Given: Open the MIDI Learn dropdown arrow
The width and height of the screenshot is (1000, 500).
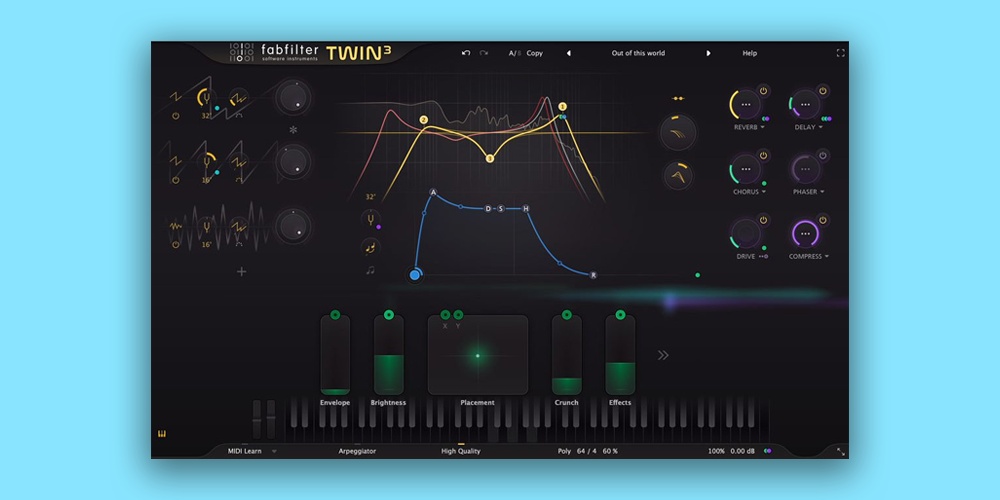Looking at the screenshot, I should click(x=274, y=451).
